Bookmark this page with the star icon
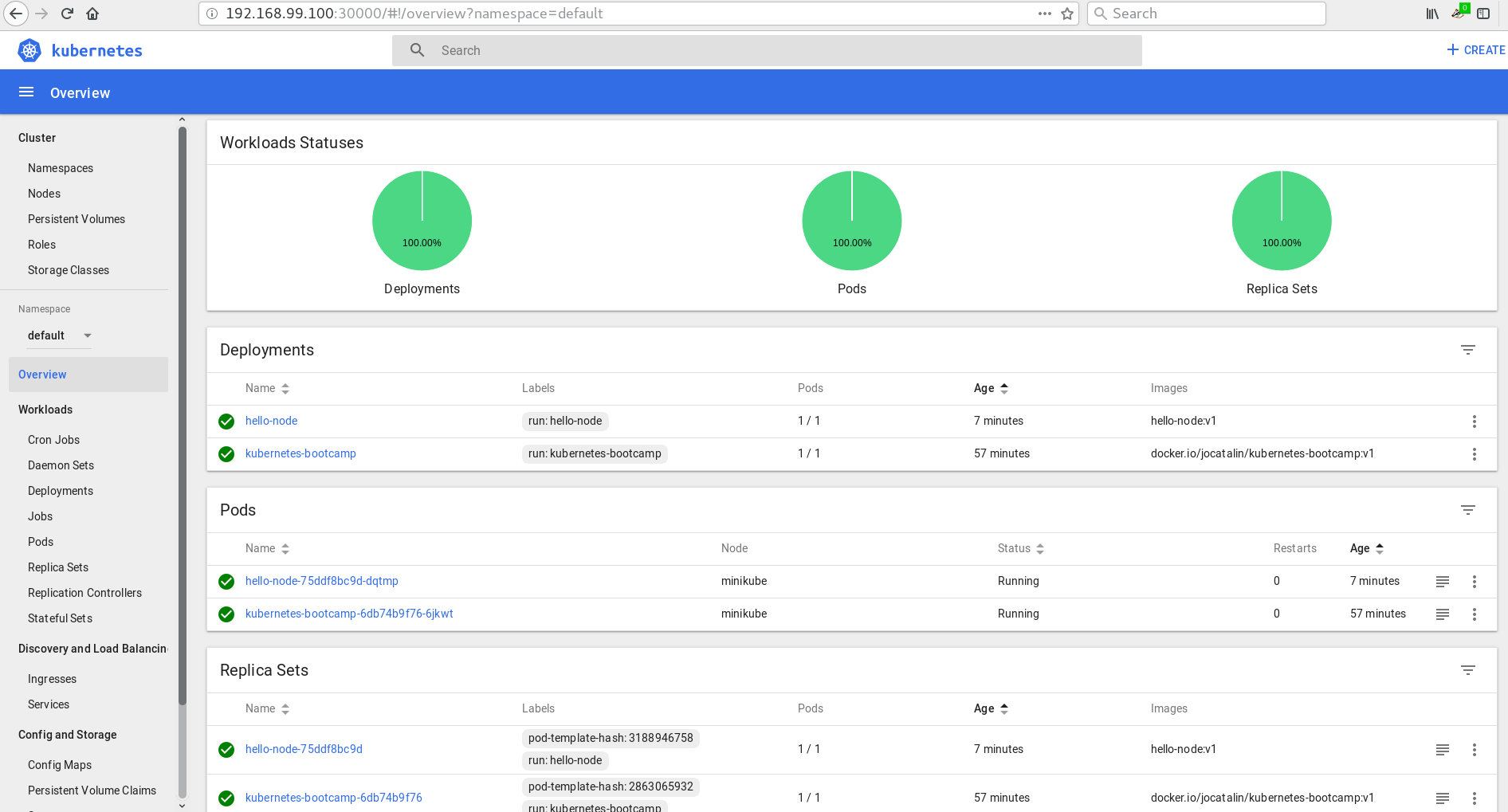Image resolution: width=1508 pixels, height=812 pixels. 1067,14
